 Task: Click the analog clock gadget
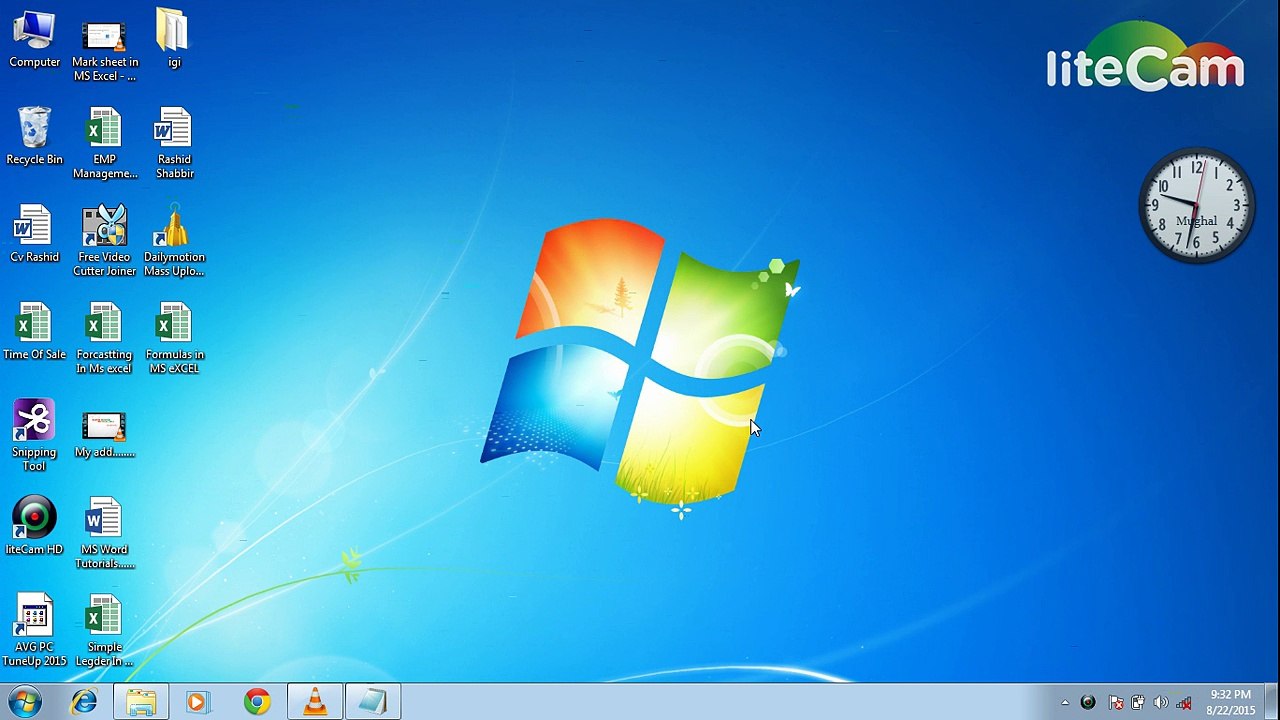click(1196, 206)
